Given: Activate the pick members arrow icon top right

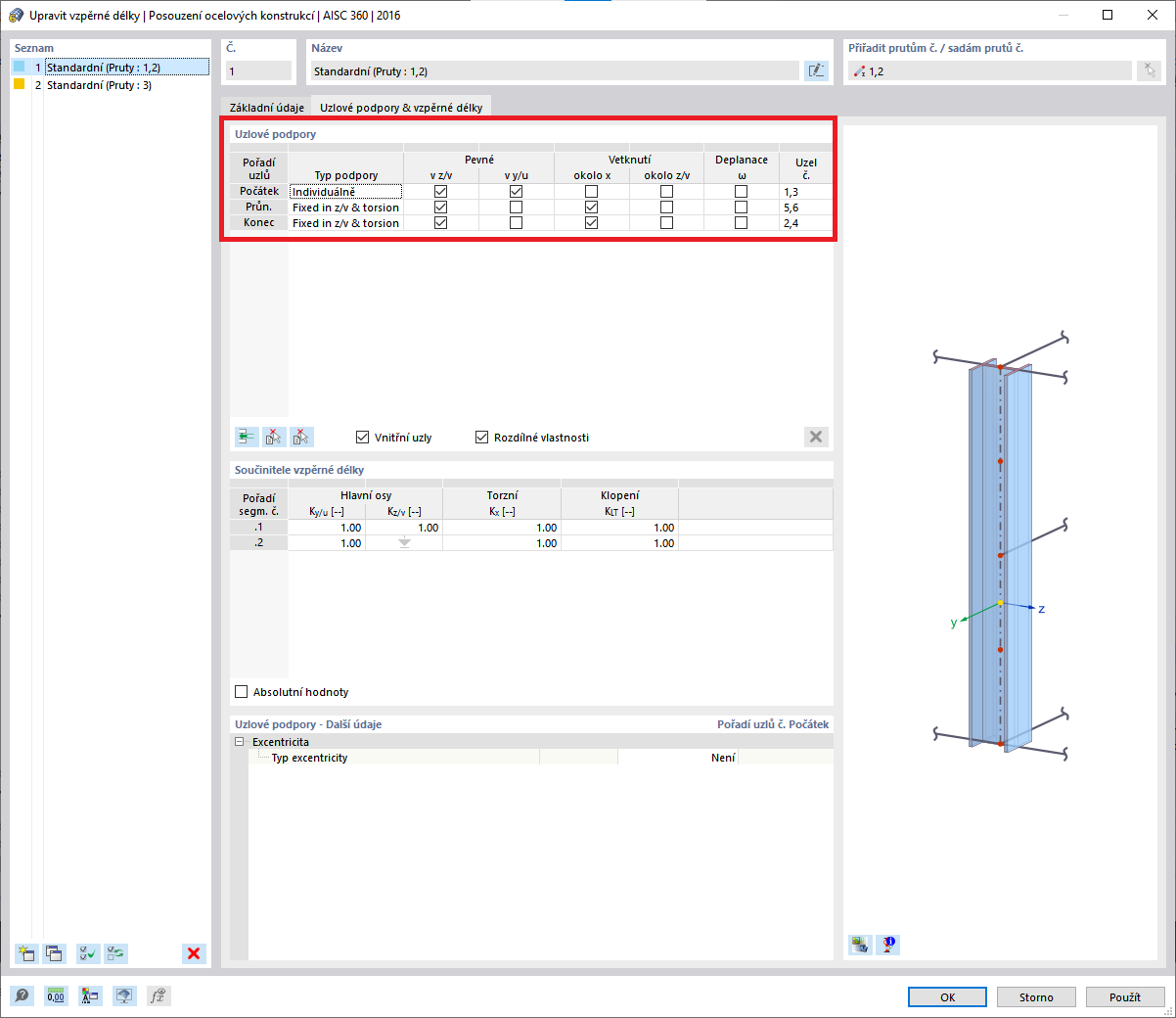Looking at the screenshot, I should 1149,69.
